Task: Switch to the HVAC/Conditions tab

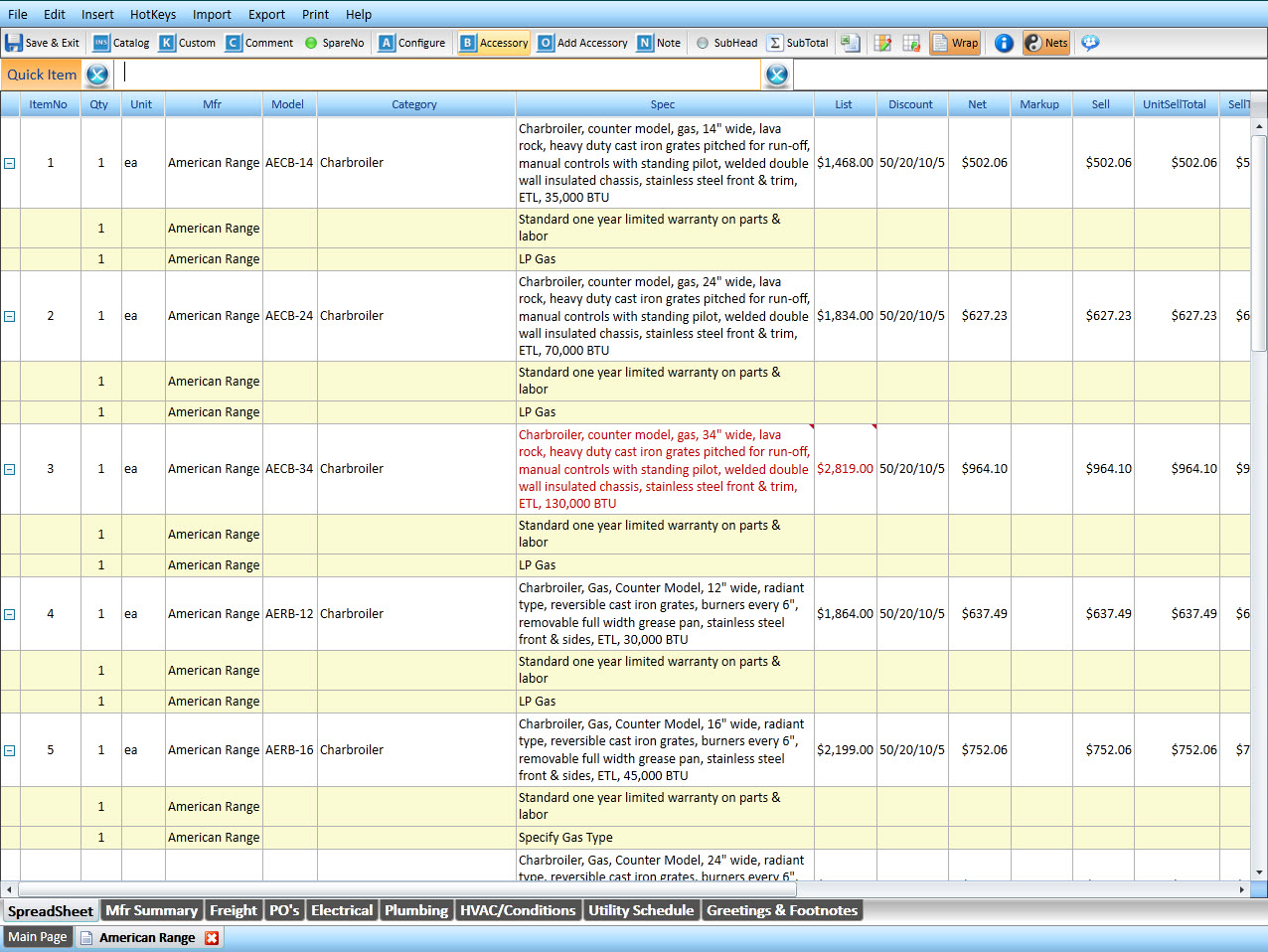Action: tap(518, 910)
